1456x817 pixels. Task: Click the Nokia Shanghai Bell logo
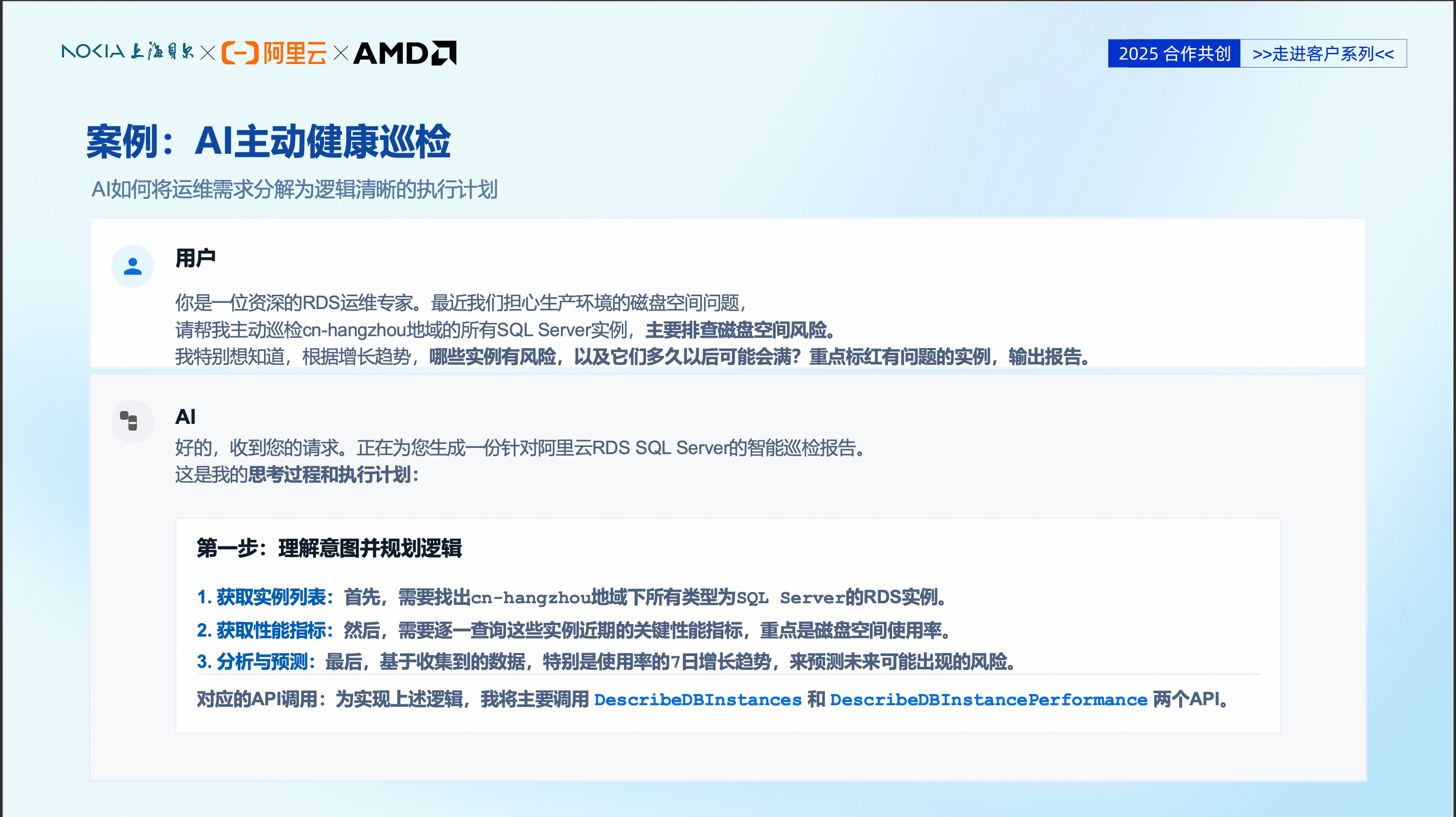(127, 52)
